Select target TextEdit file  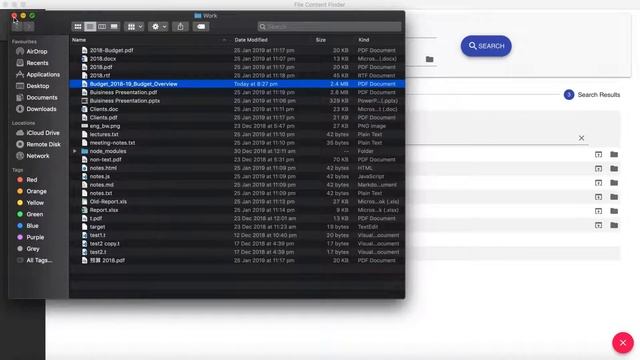point(237,227)
